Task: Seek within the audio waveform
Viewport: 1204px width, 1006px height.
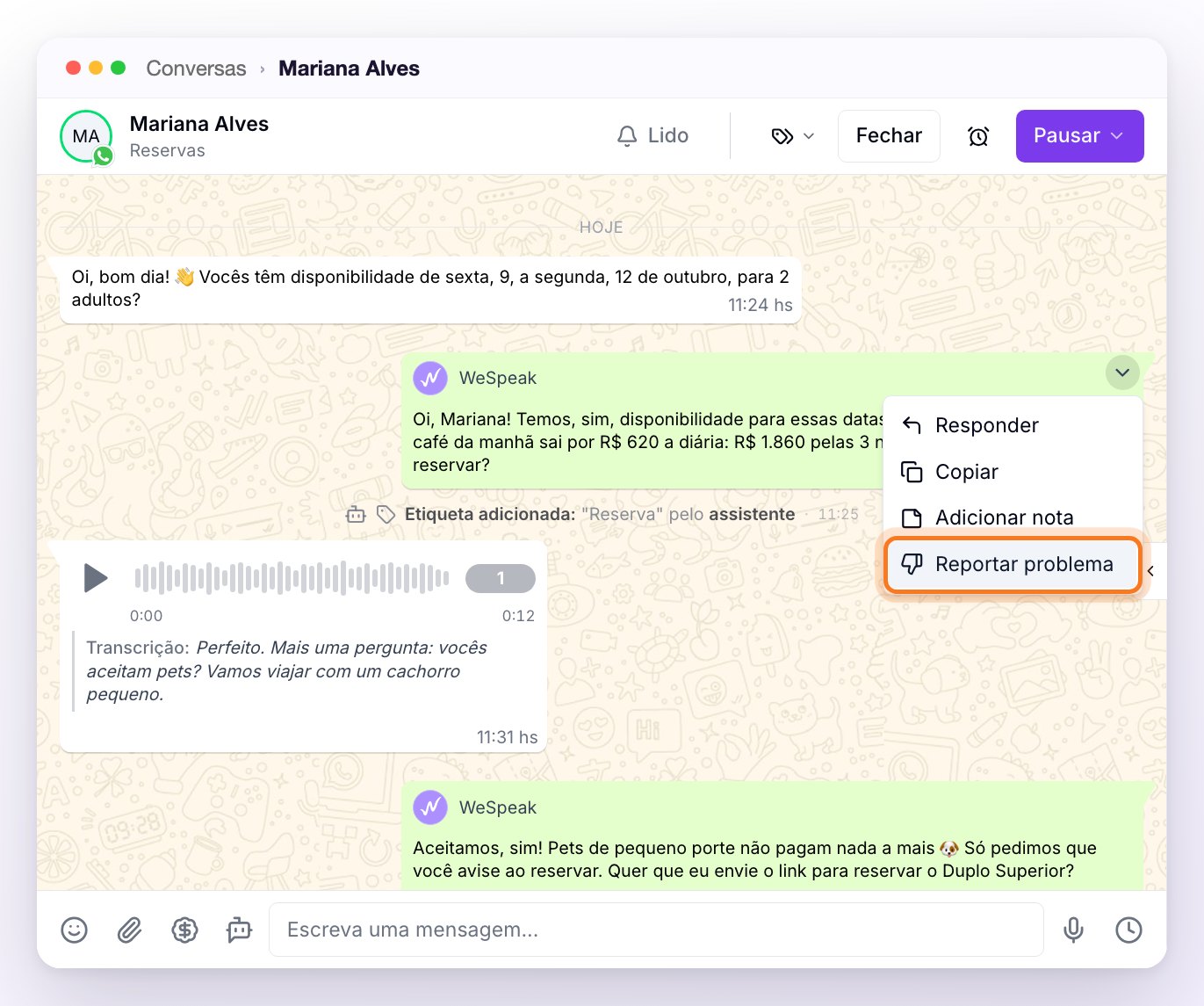Action: [292, 578]
